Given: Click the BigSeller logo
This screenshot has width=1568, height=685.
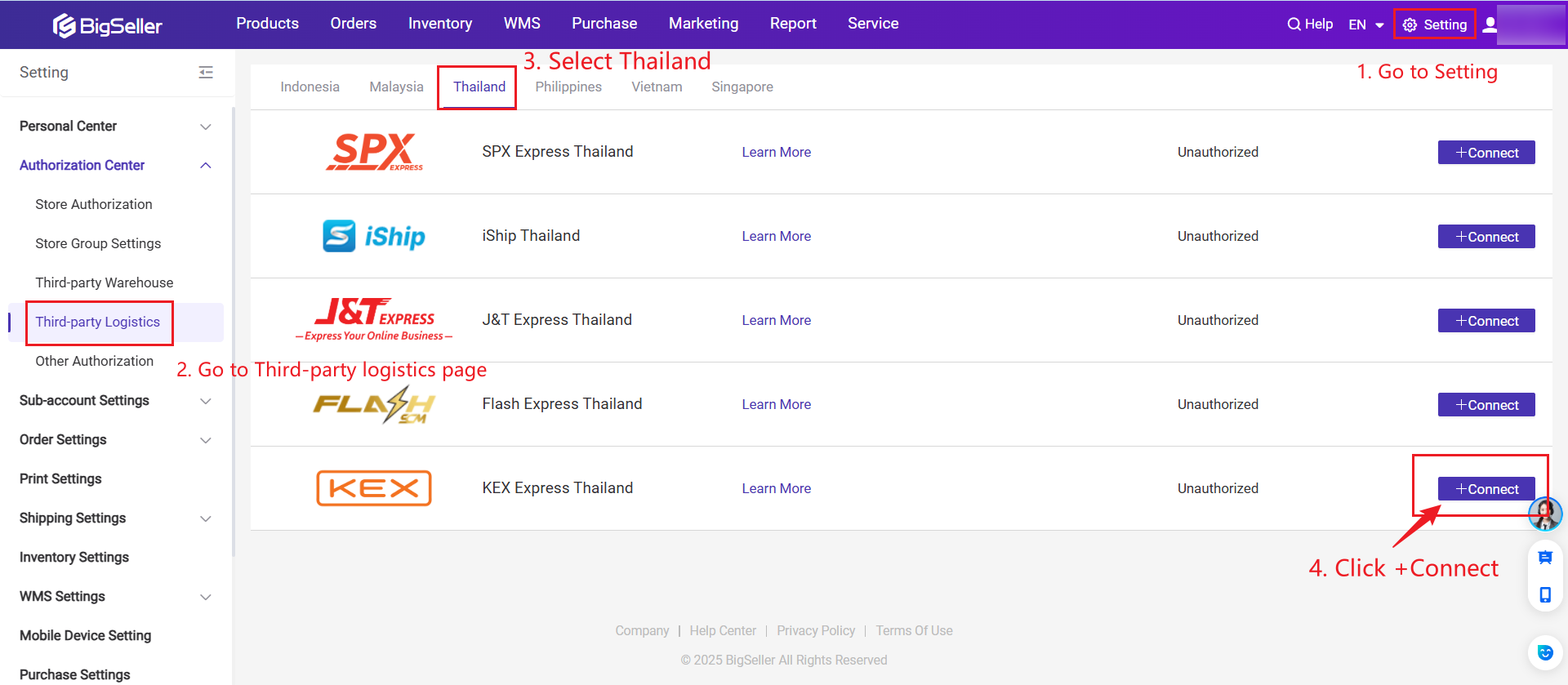Looking at the screenshot, I should [108, 26].
